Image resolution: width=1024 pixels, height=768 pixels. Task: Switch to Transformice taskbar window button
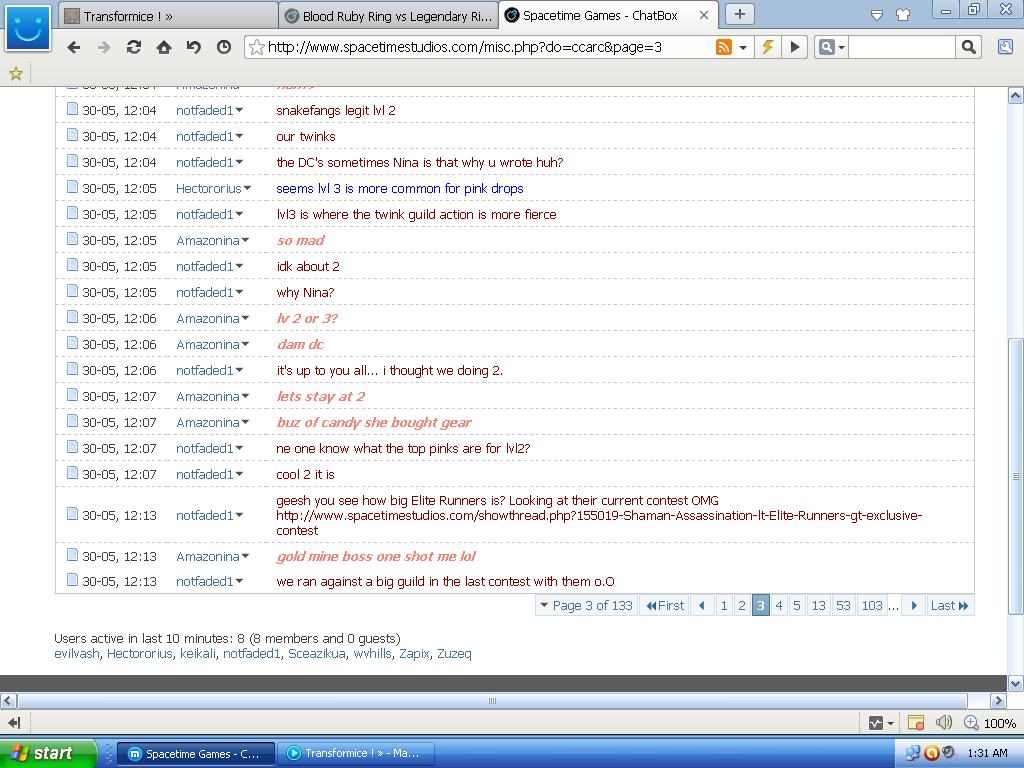click(x=355, y=754)
